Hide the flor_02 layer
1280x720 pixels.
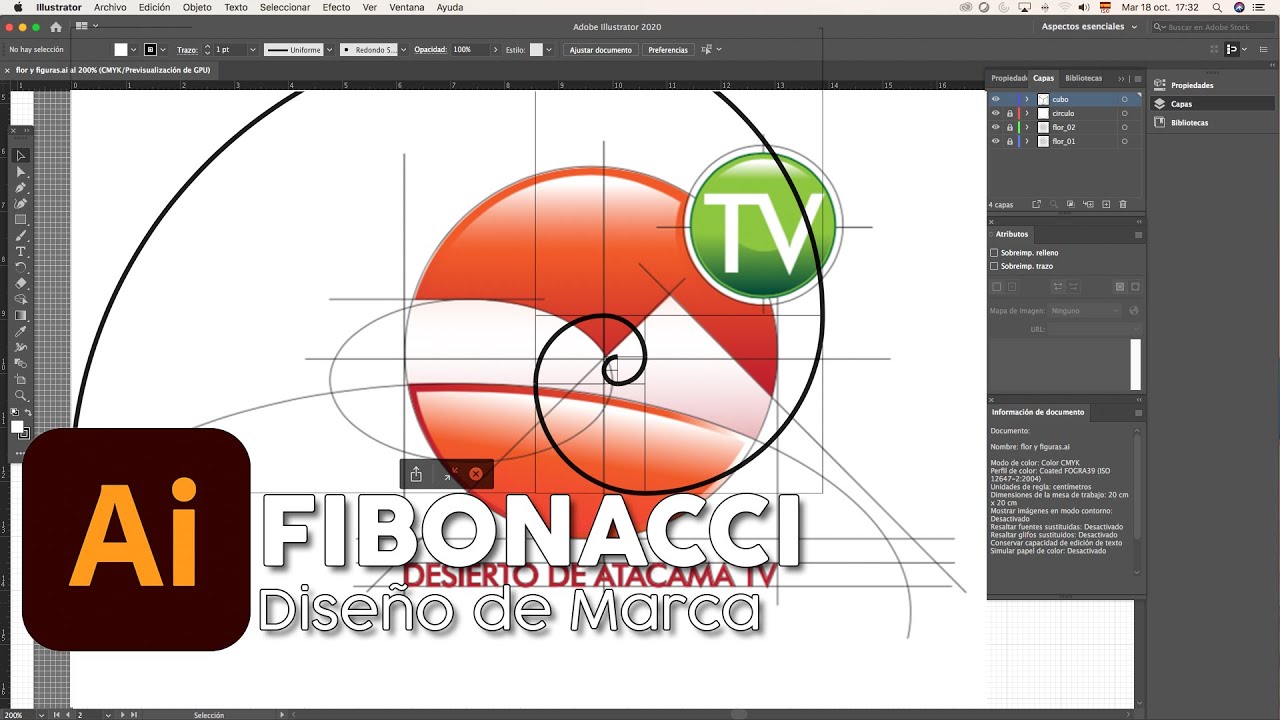point(995,127)
